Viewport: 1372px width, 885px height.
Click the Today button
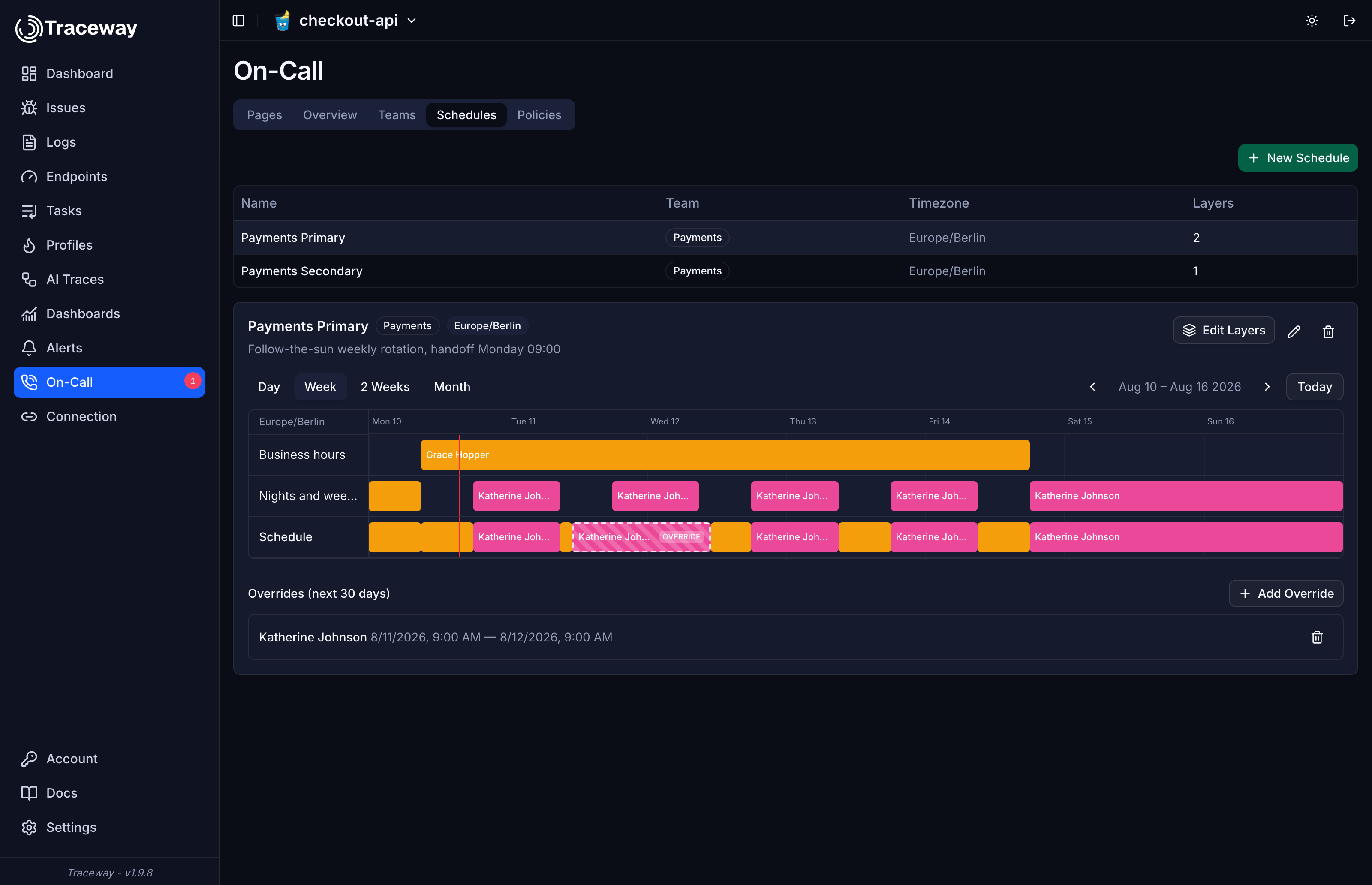[x=1315, y=387]
